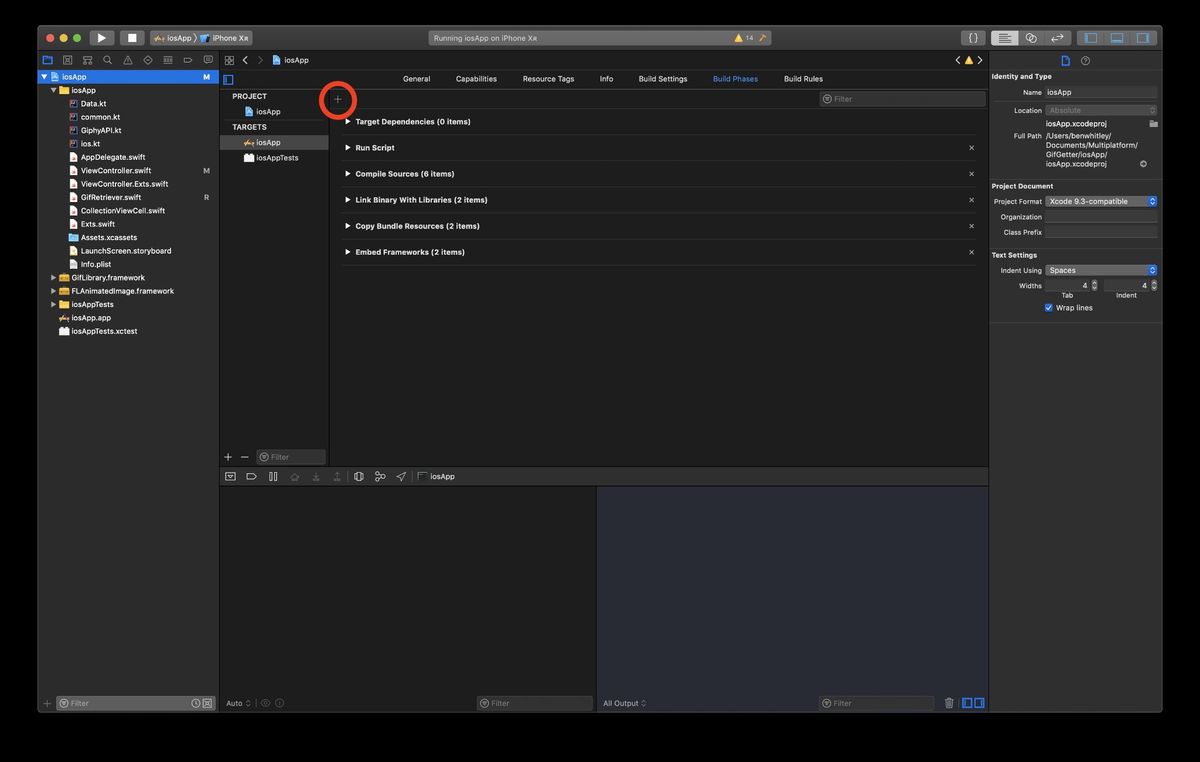Image resolution: width=1200 pixels, height=762 pixels.
Task: Toggle breakpoints activation in debug bar
Action: click(251, 477)
